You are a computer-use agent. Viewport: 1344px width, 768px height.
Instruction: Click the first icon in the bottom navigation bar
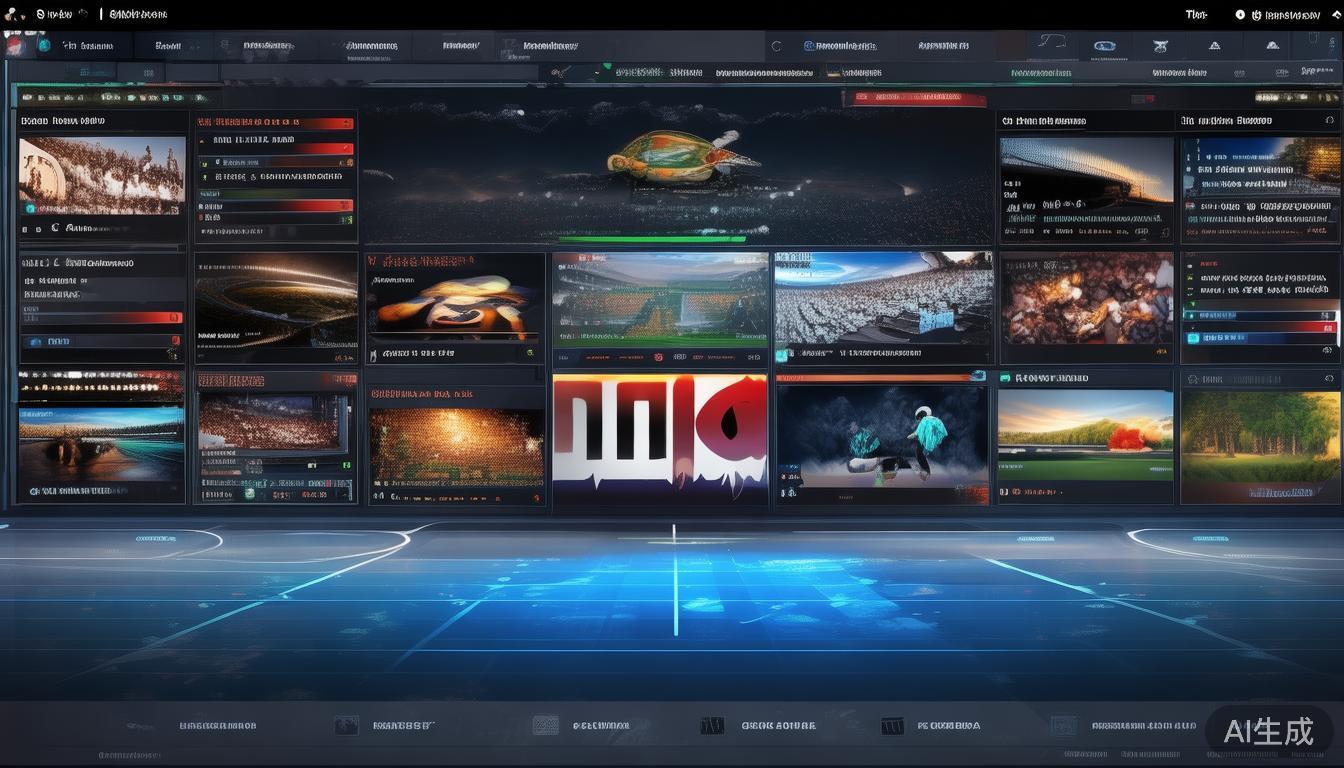pyautogui.click(x=345, y=725)
